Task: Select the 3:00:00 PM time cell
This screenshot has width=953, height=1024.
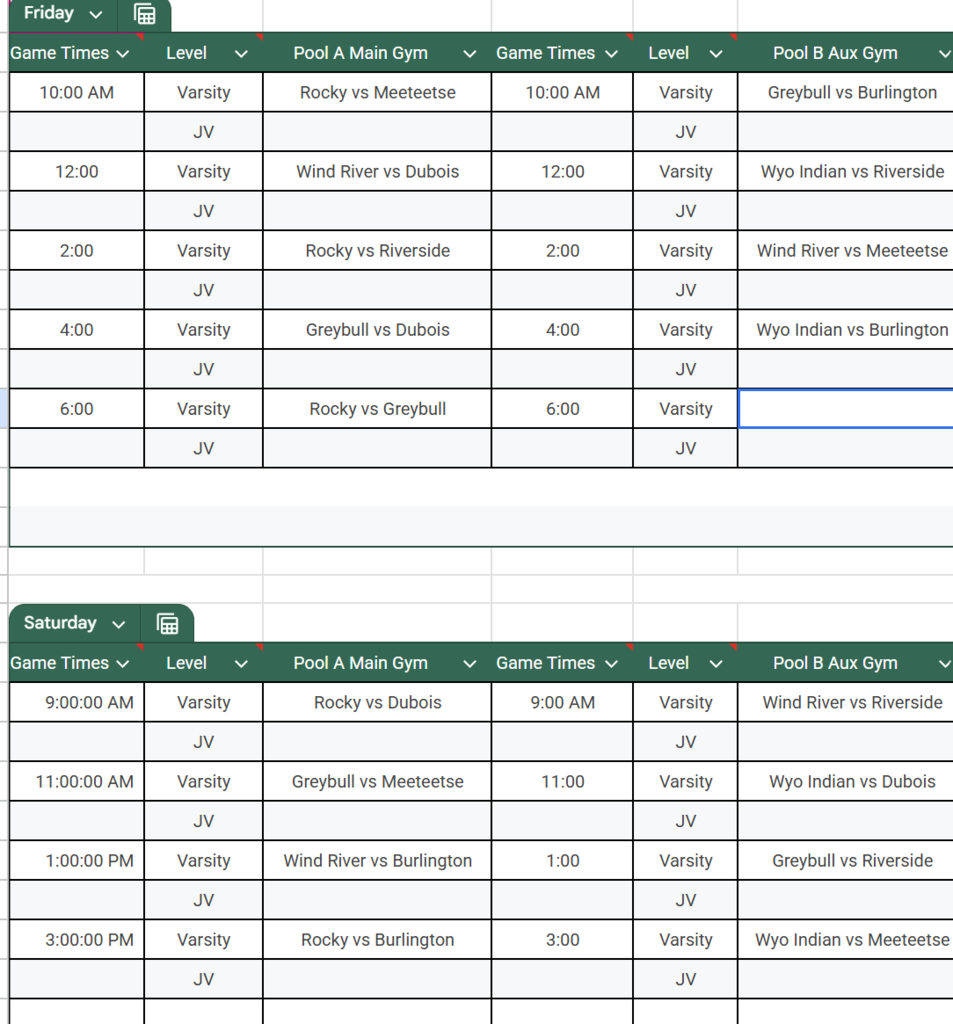Action: (76, 939)
